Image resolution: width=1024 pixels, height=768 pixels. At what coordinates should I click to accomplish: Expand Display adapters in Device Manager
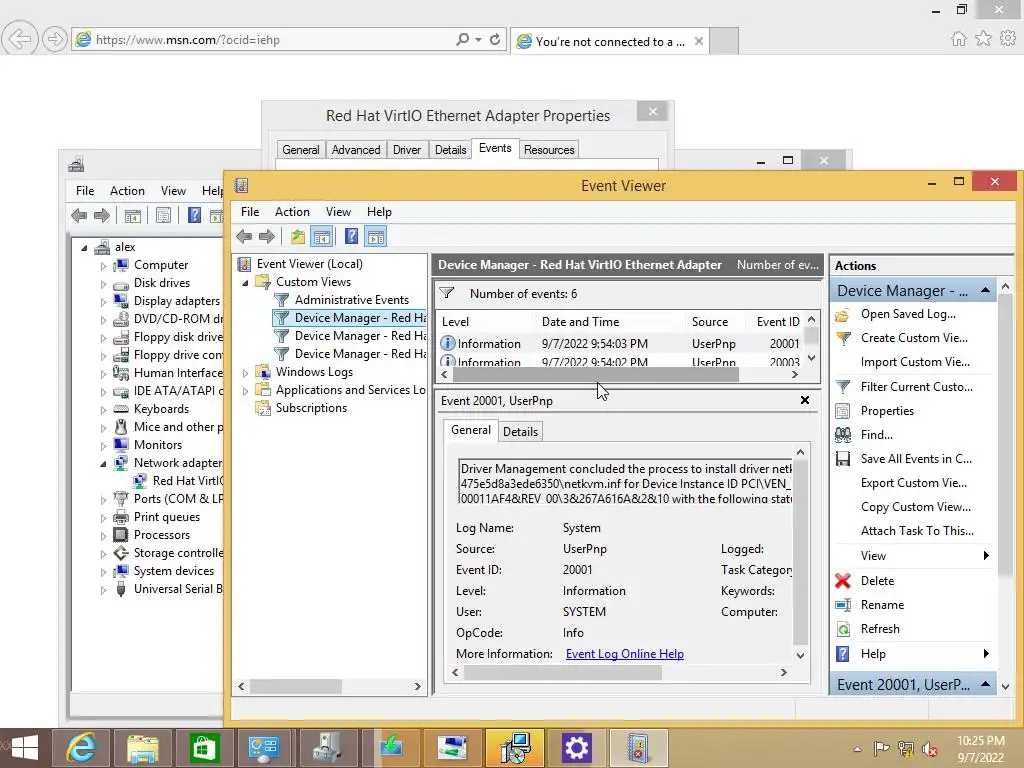(x=103, y=302)
